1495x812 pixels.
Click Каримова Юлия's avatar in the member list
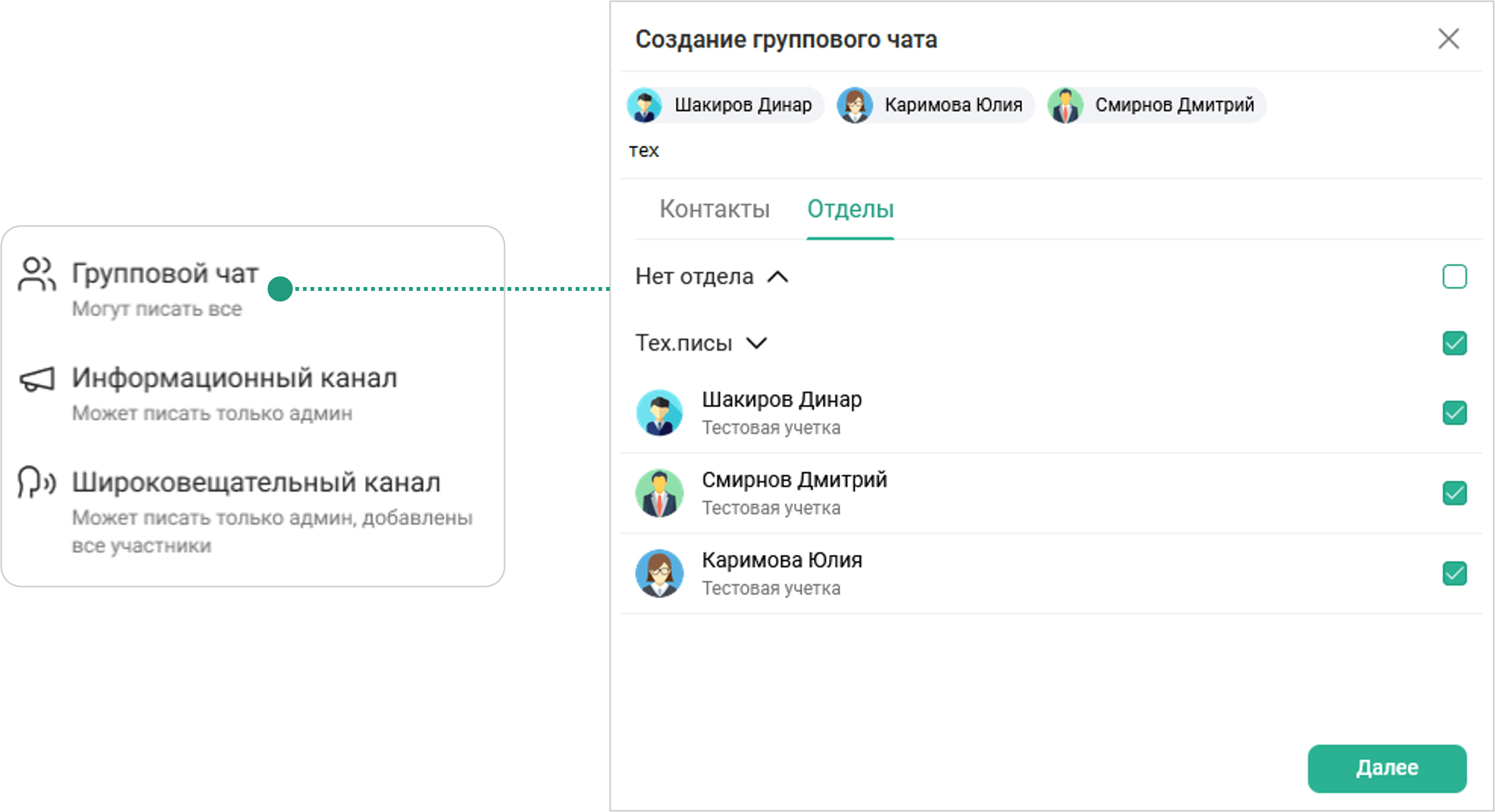[659, 573]
